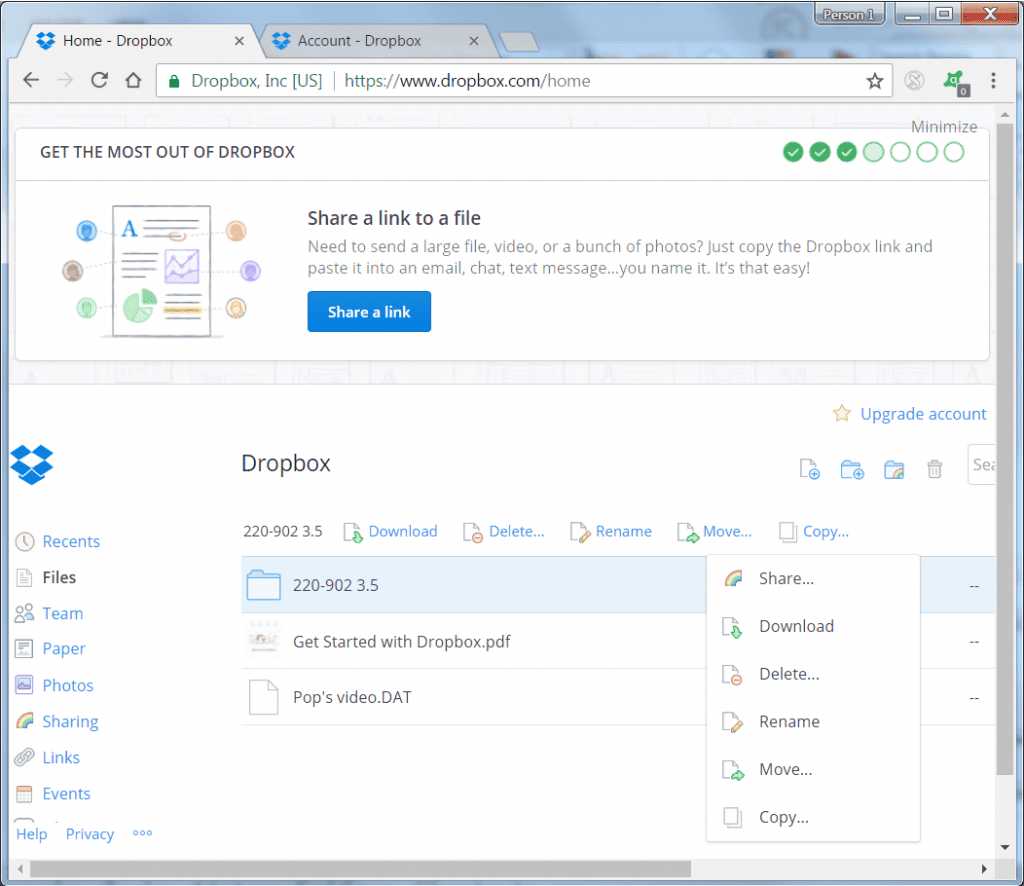Select the Get Started with Dropbox.pdf row

(x=618, y=641)
